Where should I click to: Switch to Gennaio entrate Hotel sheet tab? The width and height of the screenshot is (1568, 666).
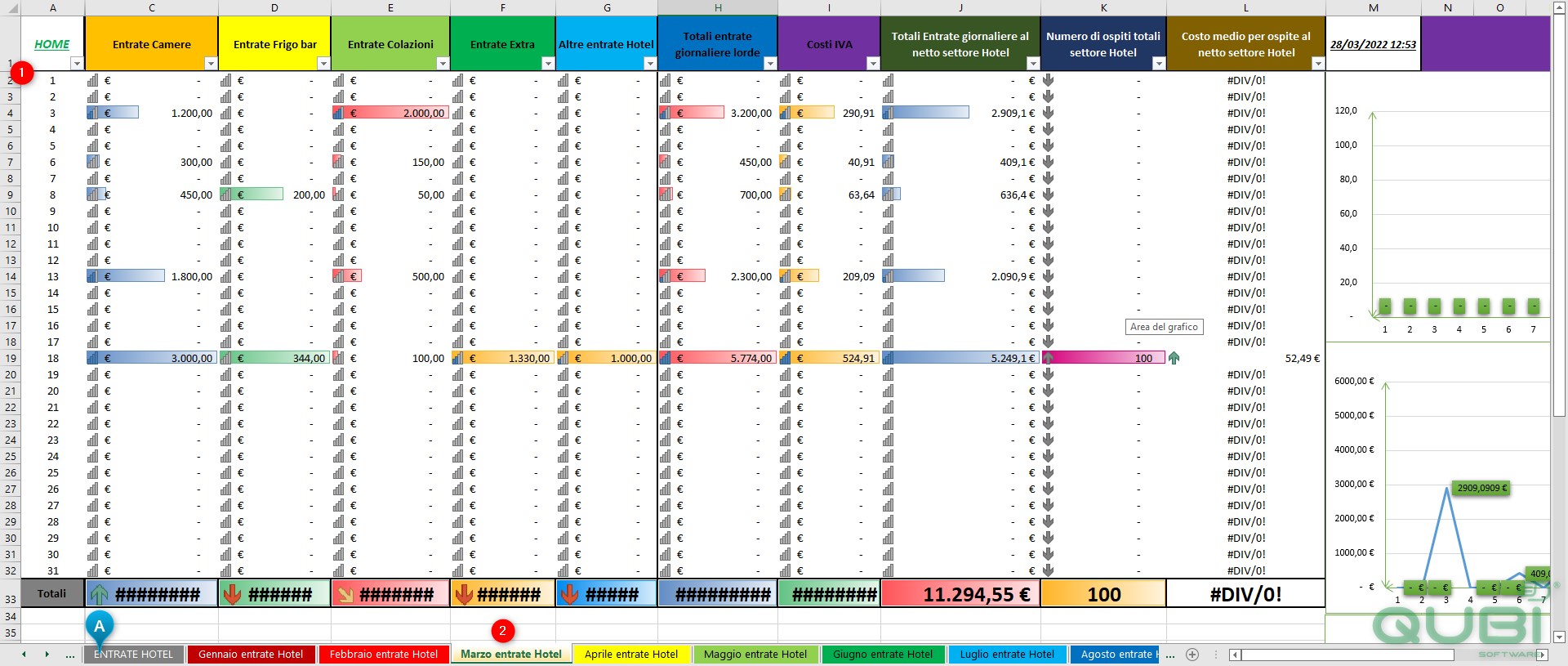[251, 655]
